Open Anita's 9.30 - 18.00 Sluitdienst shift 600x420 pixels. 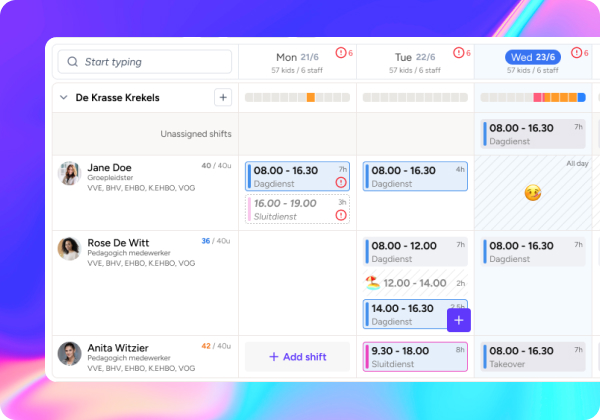coord(415,357)
